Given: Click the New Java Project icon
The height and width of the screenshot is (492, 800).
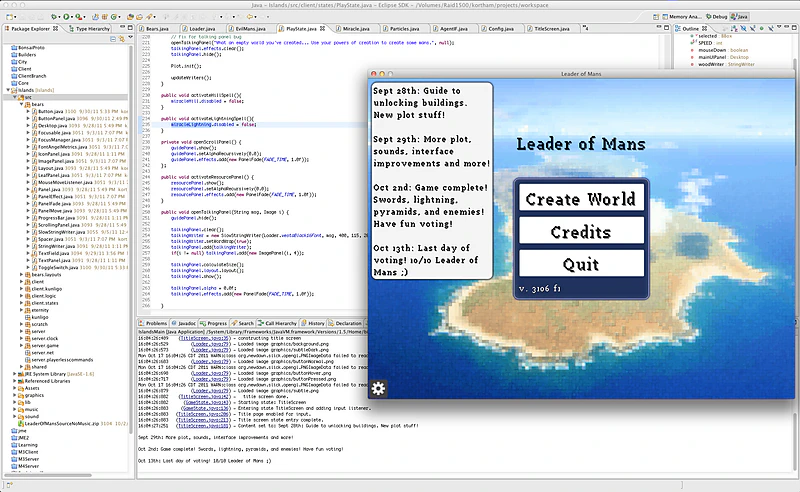Looking at the screenshot, I should point(95,17).
